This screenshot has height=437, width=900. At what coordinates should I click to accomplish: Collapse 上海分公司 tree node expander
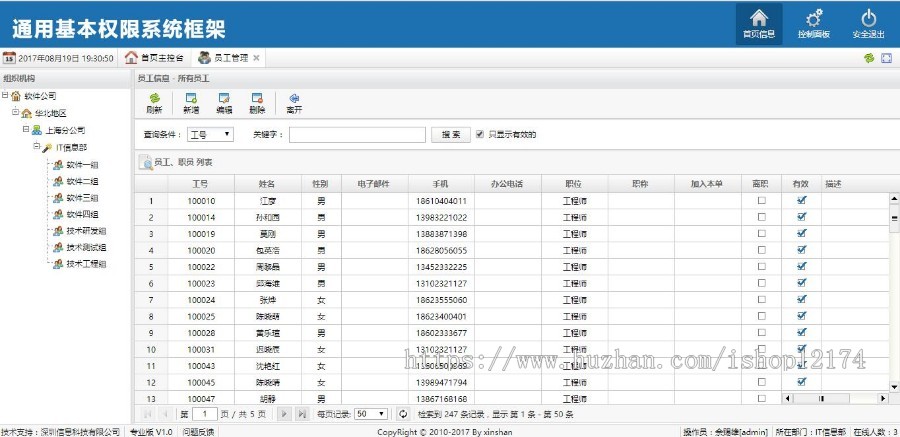(26, 129)
